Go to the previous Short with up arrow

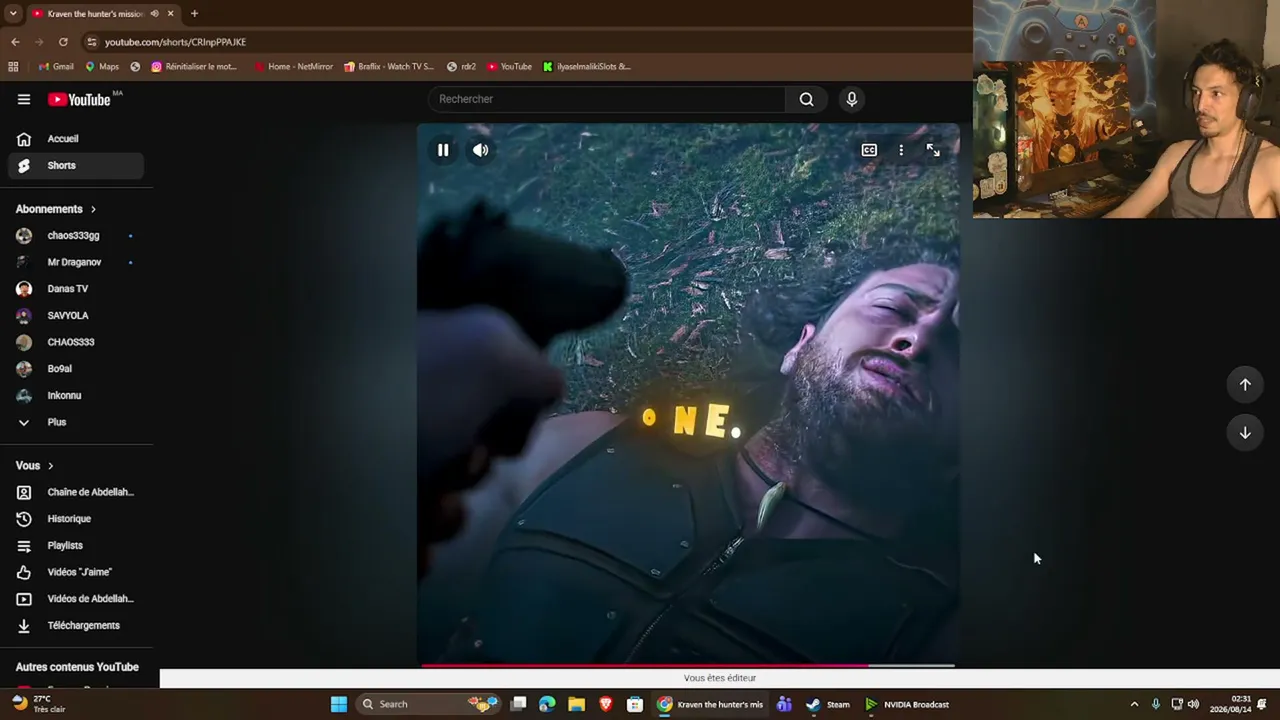(x=1245, y=384)
